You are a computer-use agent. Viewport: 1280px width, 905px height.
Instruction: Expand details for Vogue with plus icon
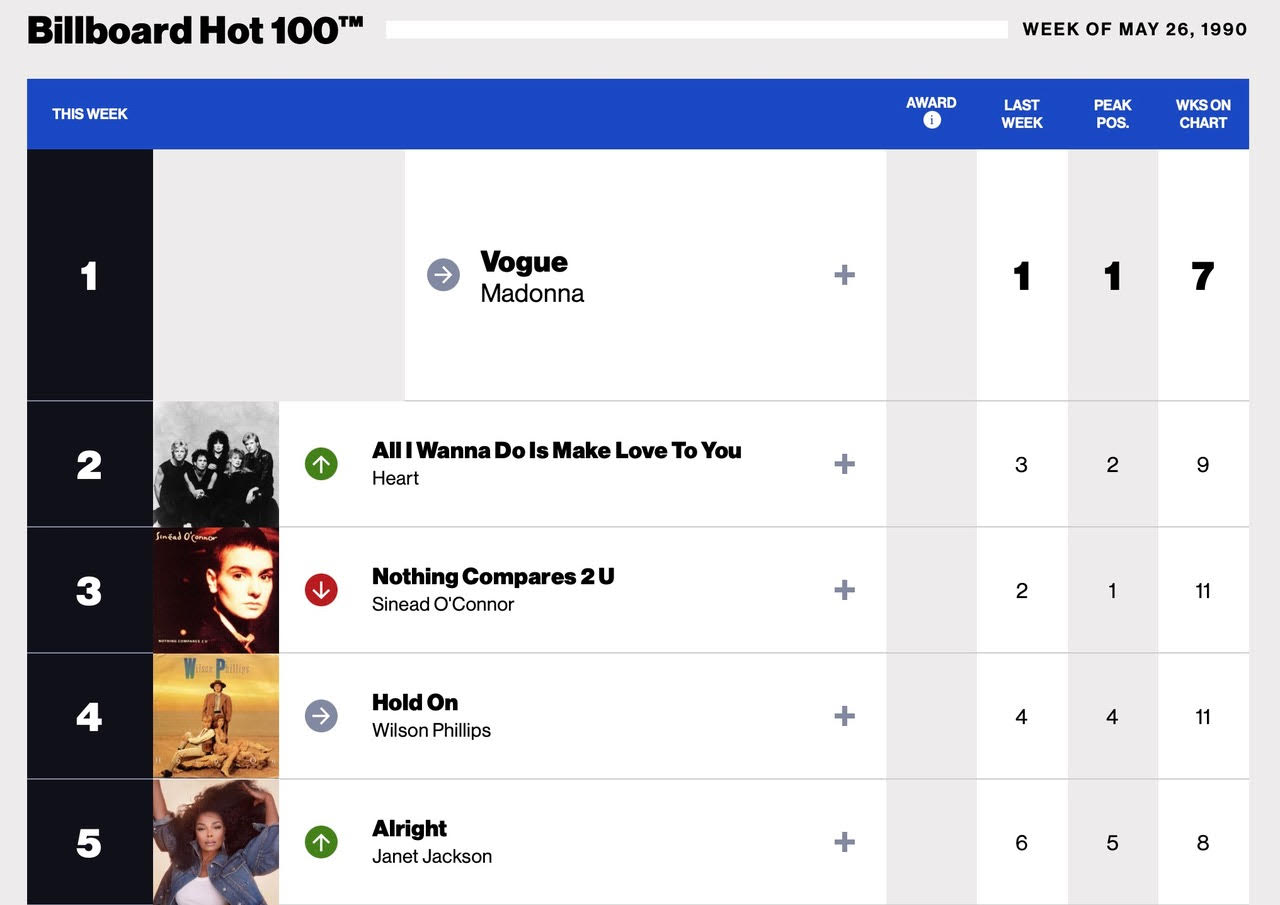click(845, 275)
